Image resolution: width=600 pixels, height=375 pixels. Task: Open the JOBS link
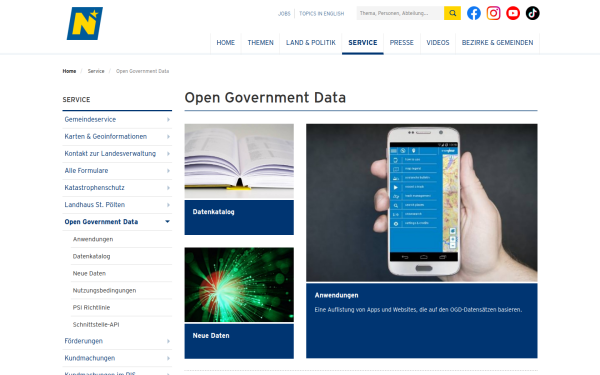(284, 14)
